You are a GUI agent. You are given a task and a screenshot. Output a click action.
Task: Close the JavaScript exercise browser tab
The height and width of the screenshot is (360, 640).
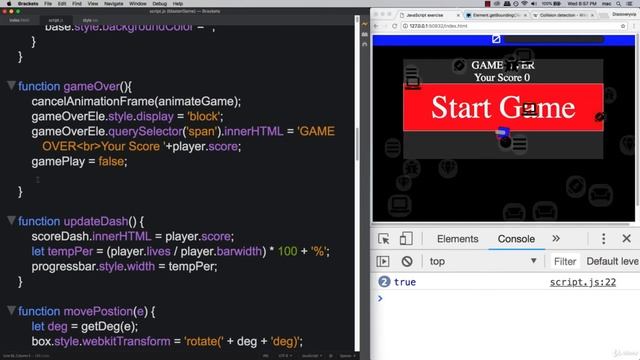458,15
